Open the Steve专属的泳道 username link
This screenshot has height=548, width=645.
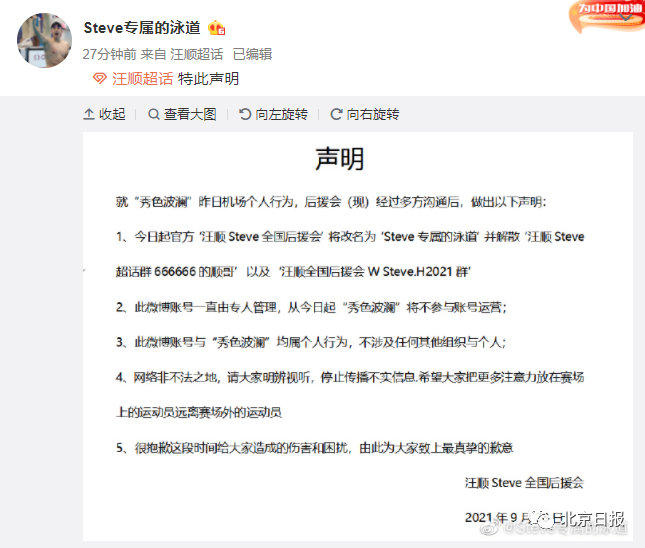[x=142, y=28]
